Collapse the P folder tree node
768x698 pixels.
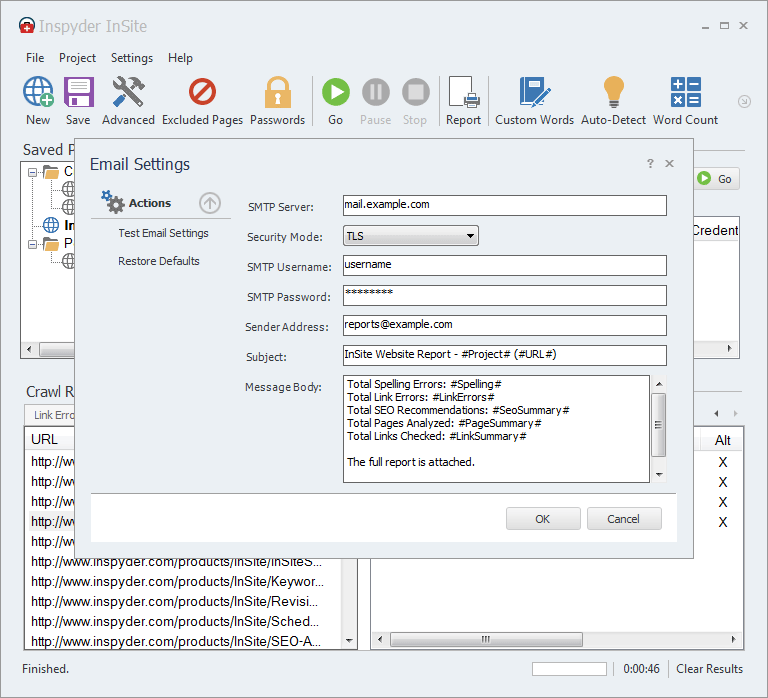32,244
